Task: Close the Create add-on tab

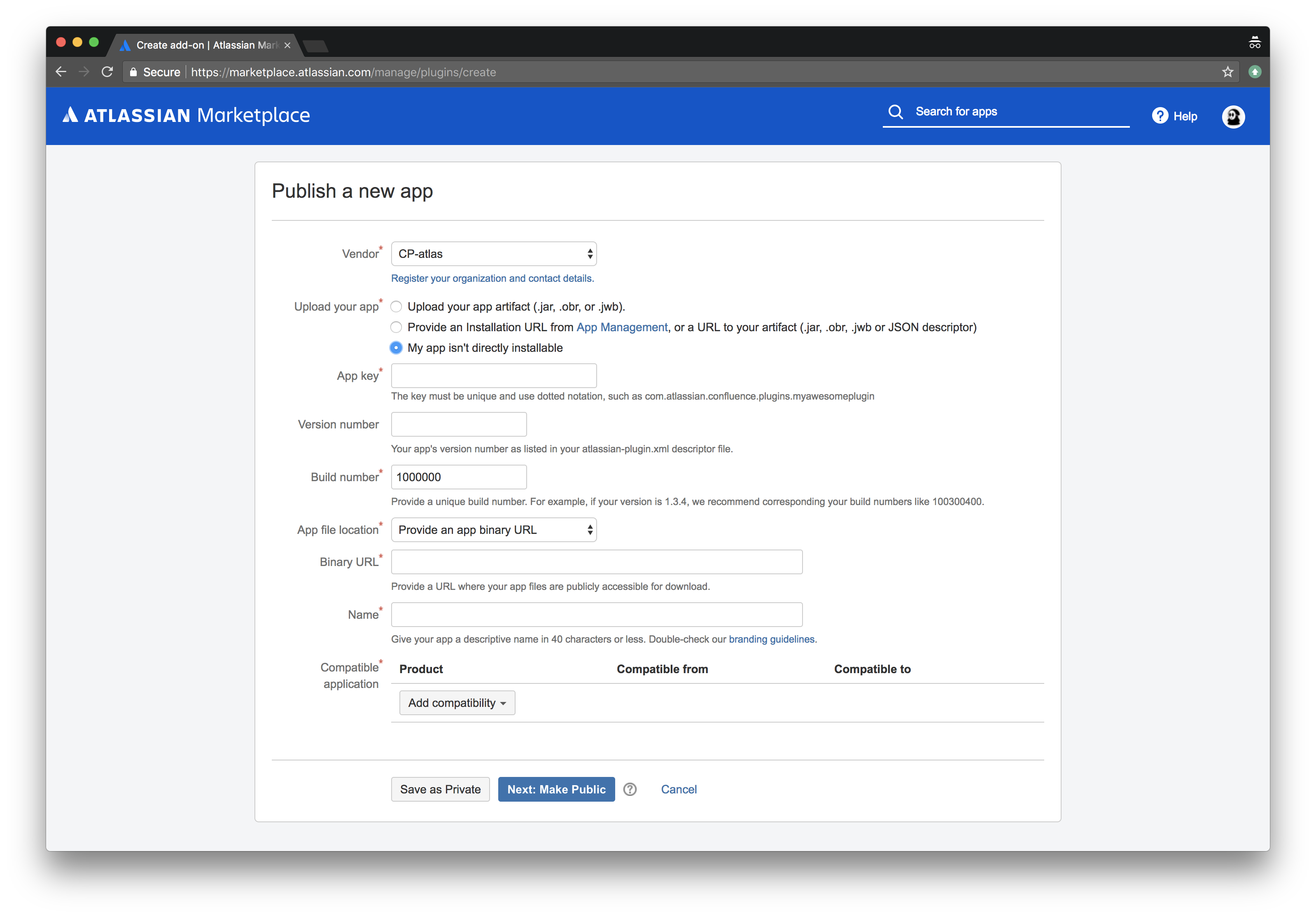Action: point(287,45)
